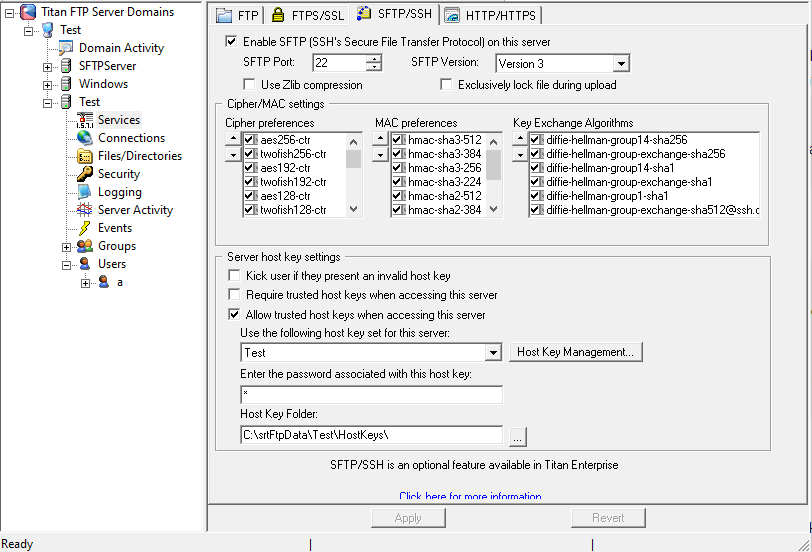This screenshot has width=812, height=552.
Task: Open the host key set dropdown
Action: [492, 353]
